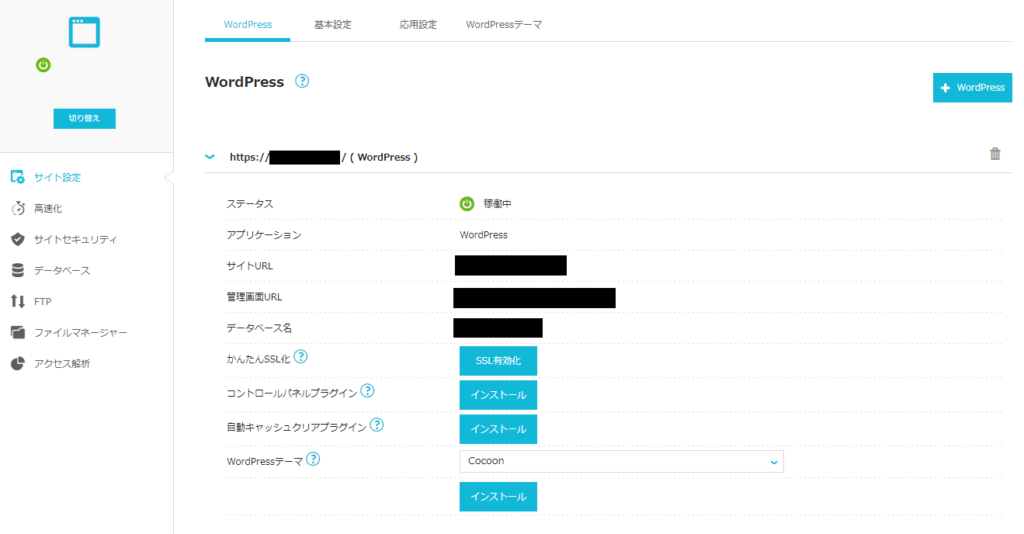Open サイト設定 in the sidebar
This screenshot has width=1024, height=534.
click(57, 177)
